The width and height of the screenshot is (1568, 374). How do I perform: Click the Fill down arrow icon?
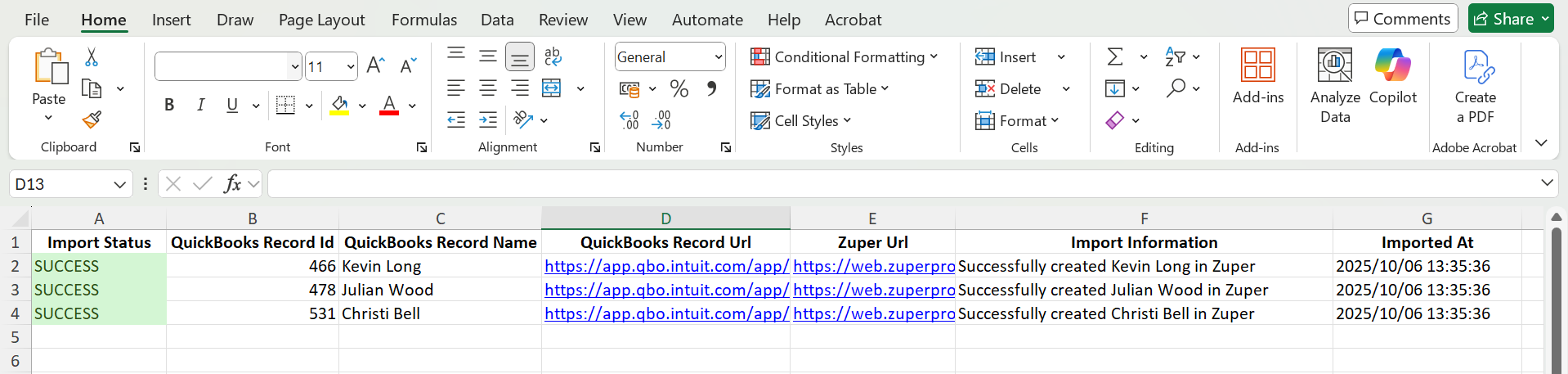tap(1115, 88)
